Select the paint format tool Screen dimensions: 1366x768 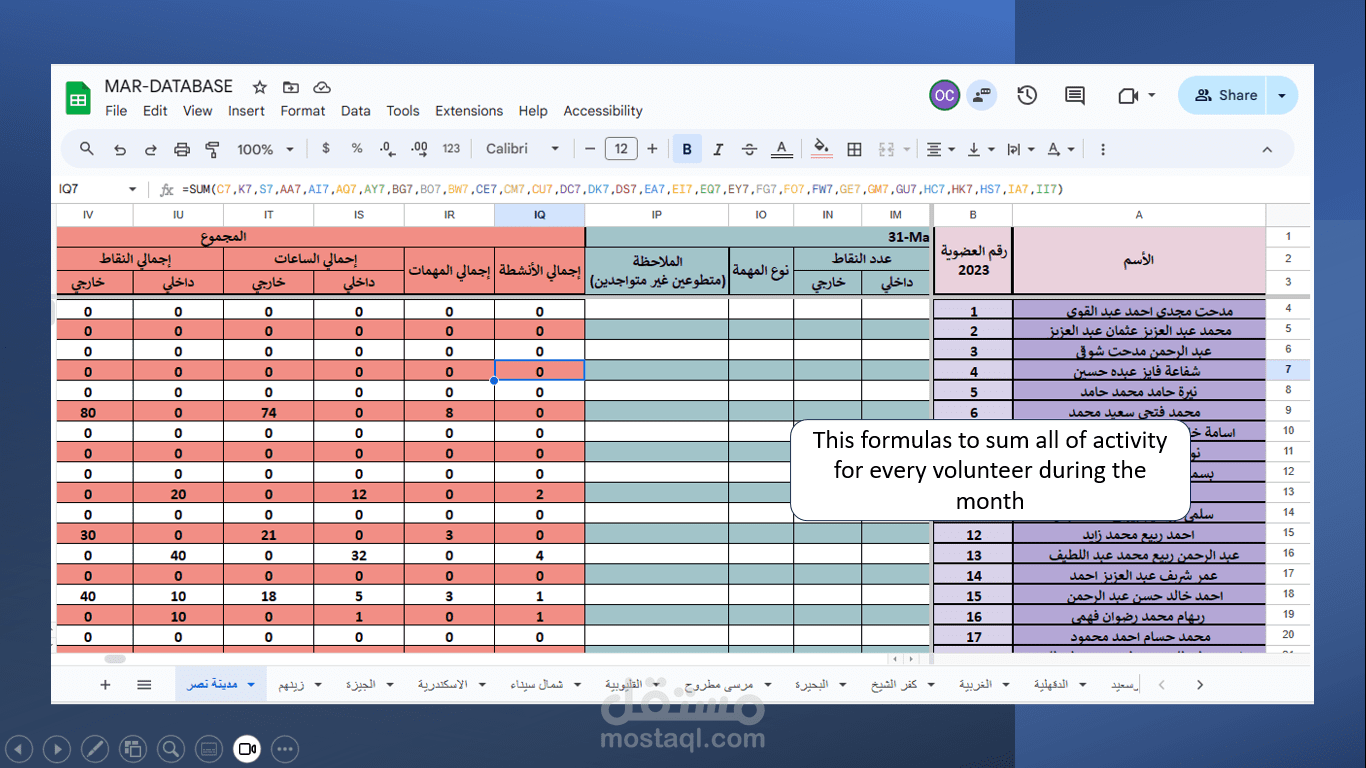pos(212,149)
